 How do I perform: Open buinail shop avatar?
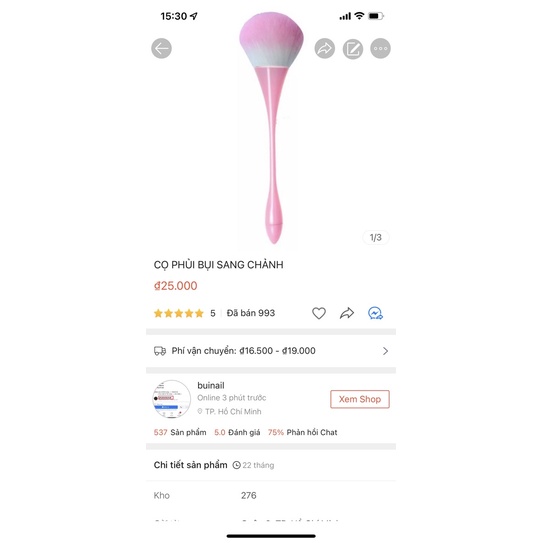pyautogui.click(x=171, y=399)
